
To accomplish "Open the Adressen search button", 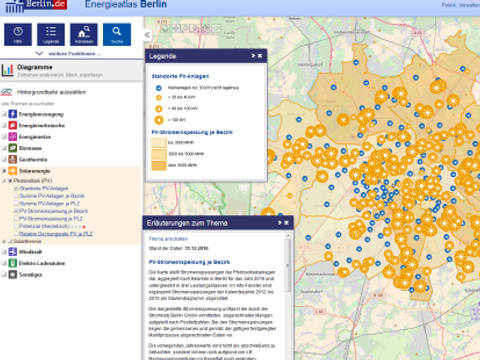I will pos(84,34).
